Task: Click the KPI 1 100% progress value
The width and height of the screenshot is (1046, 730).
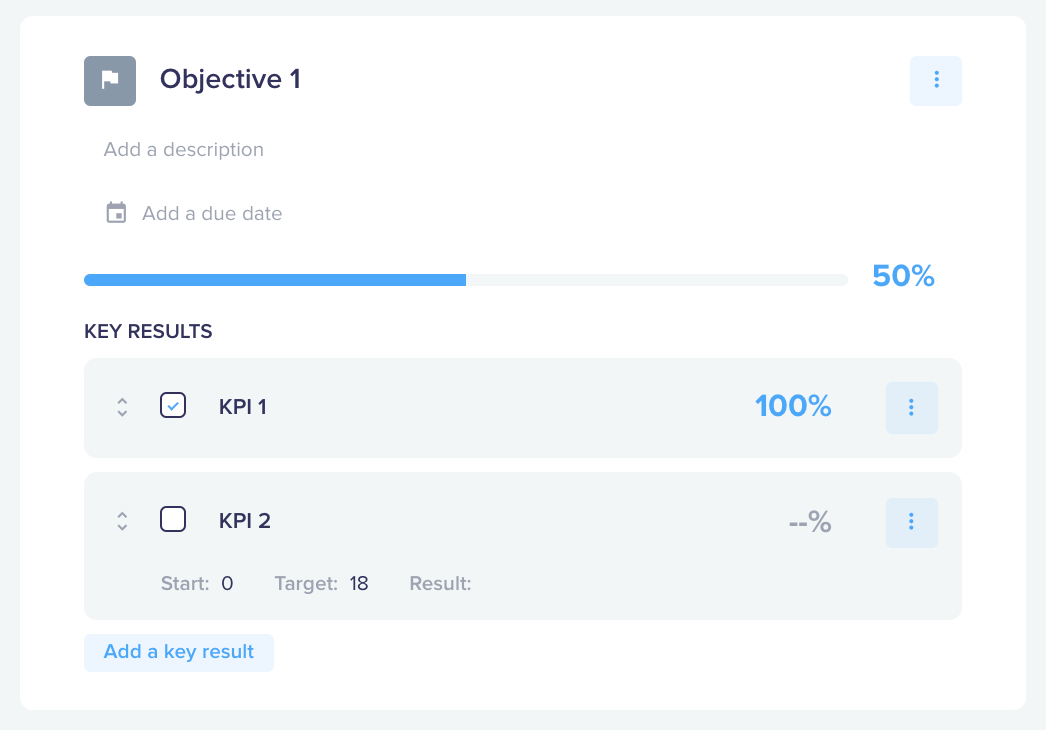Action: (793, 406)
